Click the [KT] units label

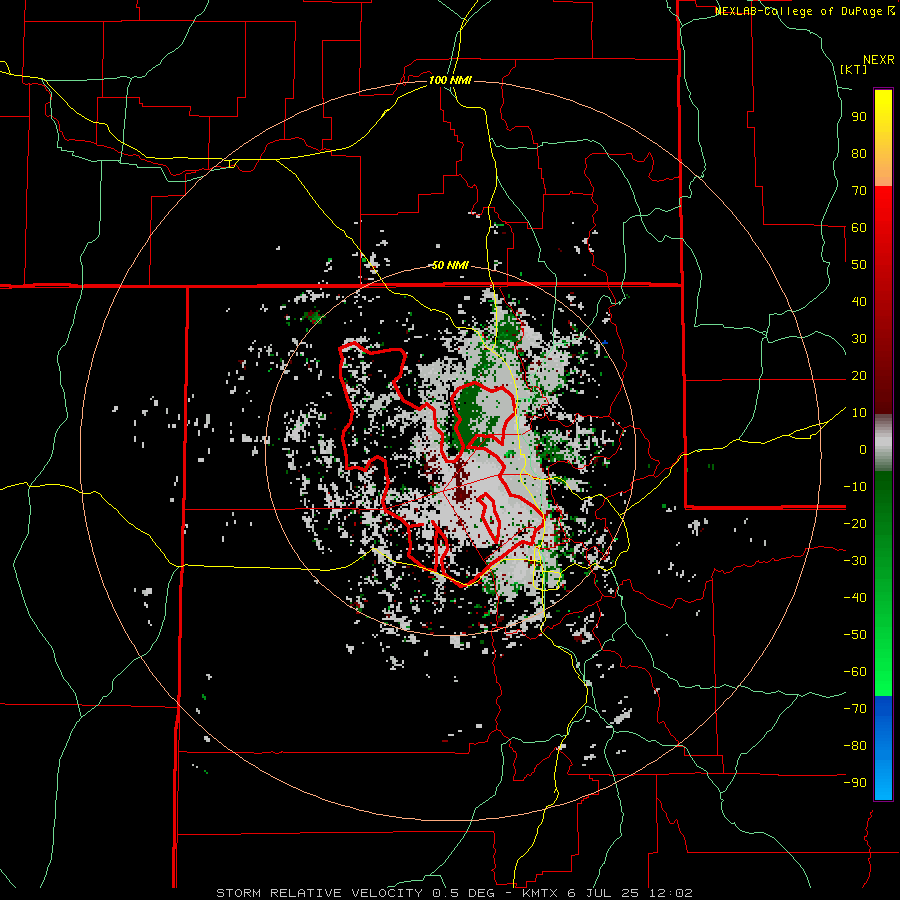click(853, 69)
